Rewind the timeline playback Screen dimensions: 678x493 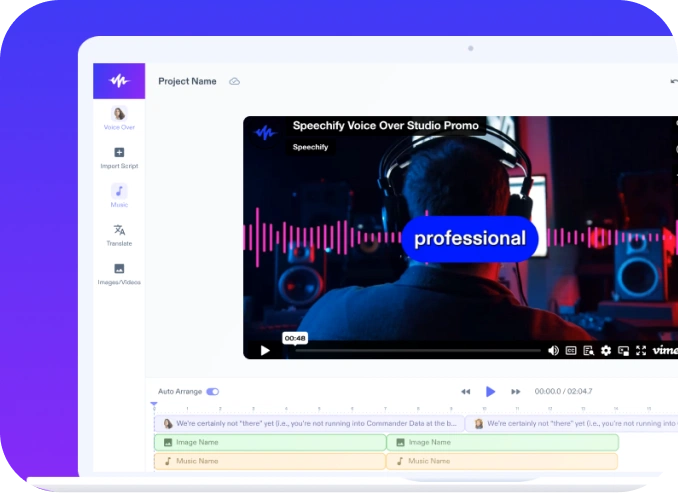465,391
